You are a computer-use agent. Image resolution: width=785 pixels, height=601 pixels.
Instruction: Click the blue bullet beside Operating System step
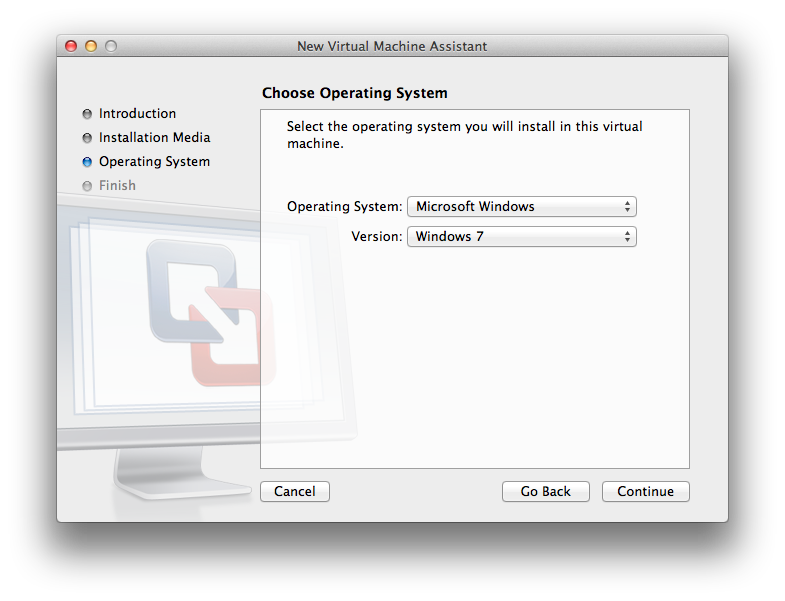click(x=87, y=162)
